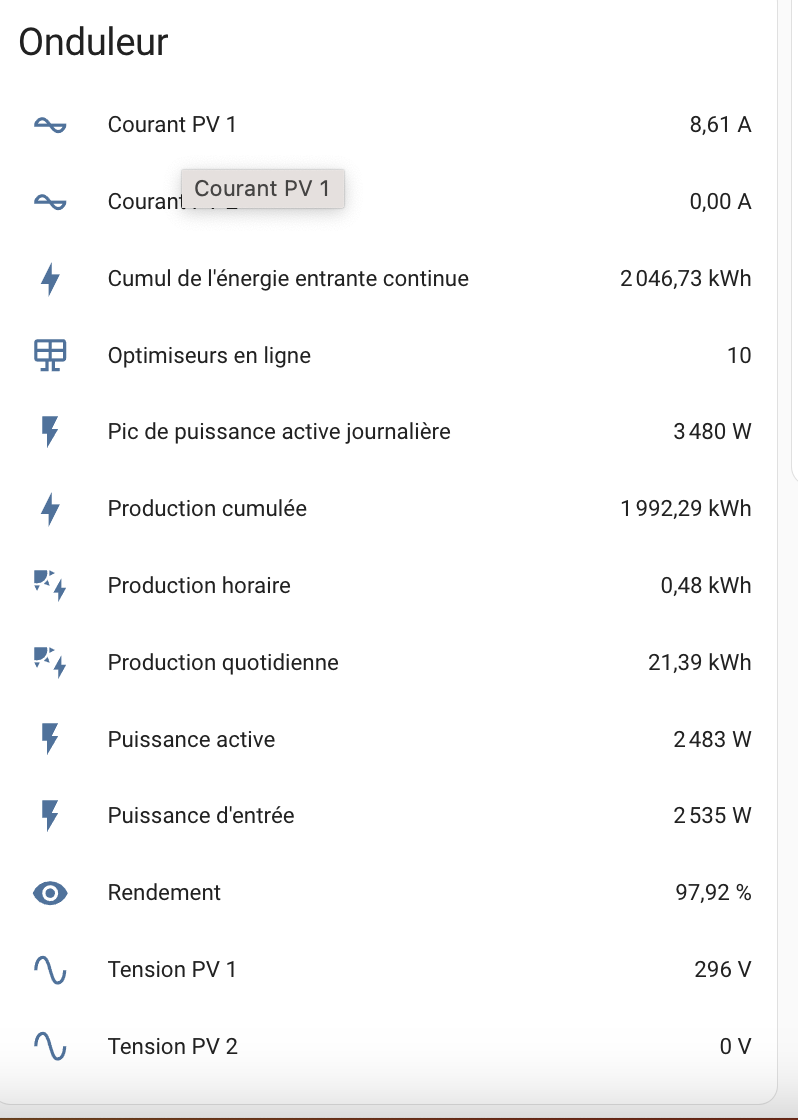The width and height of the screenshot is (798, 1120).
Task: Click the solar power icon beside Production quotidienne
Action: click(50, 662)
